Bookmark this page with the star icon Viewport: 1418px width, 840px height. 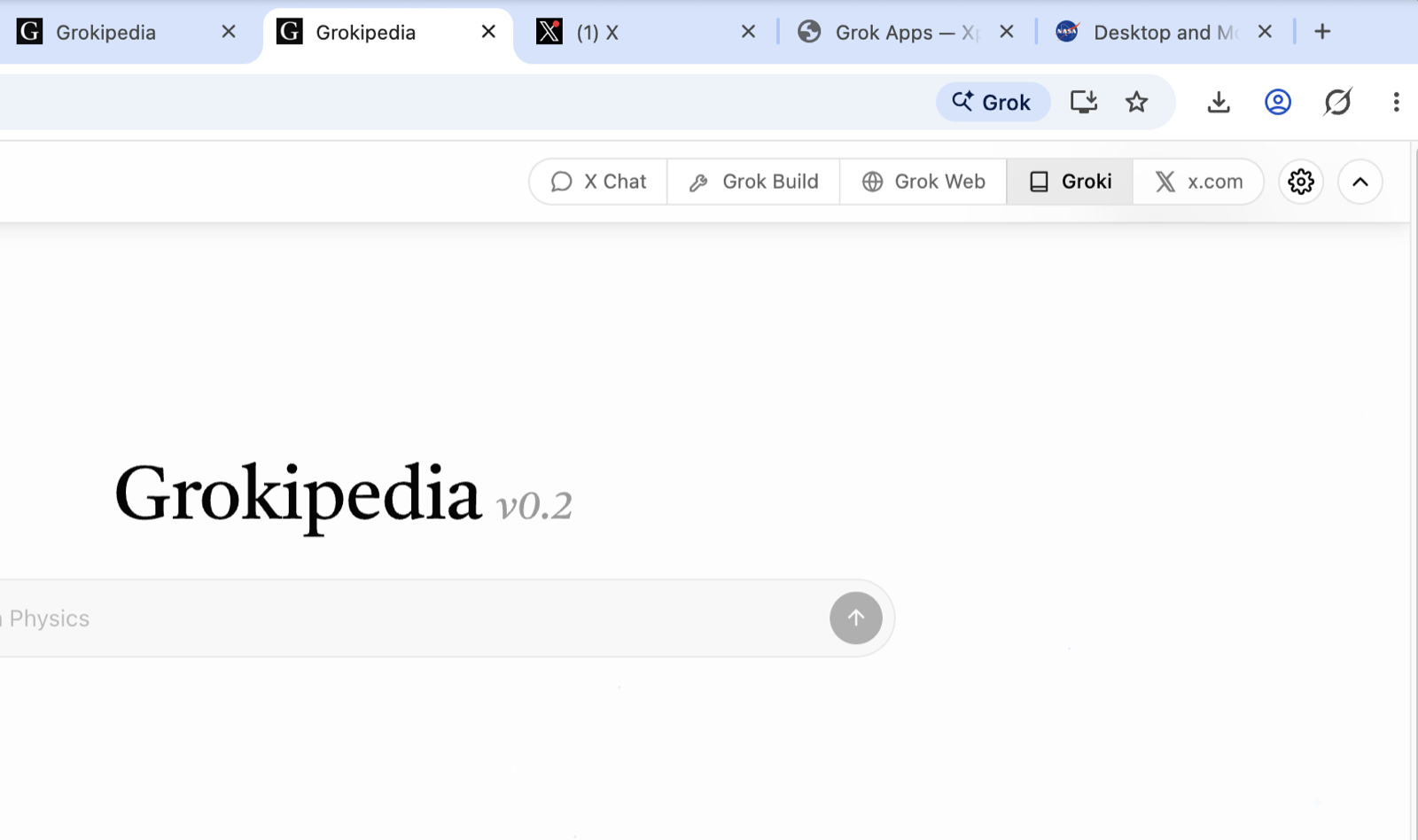pyautogui.click(x=1136, y=102)
